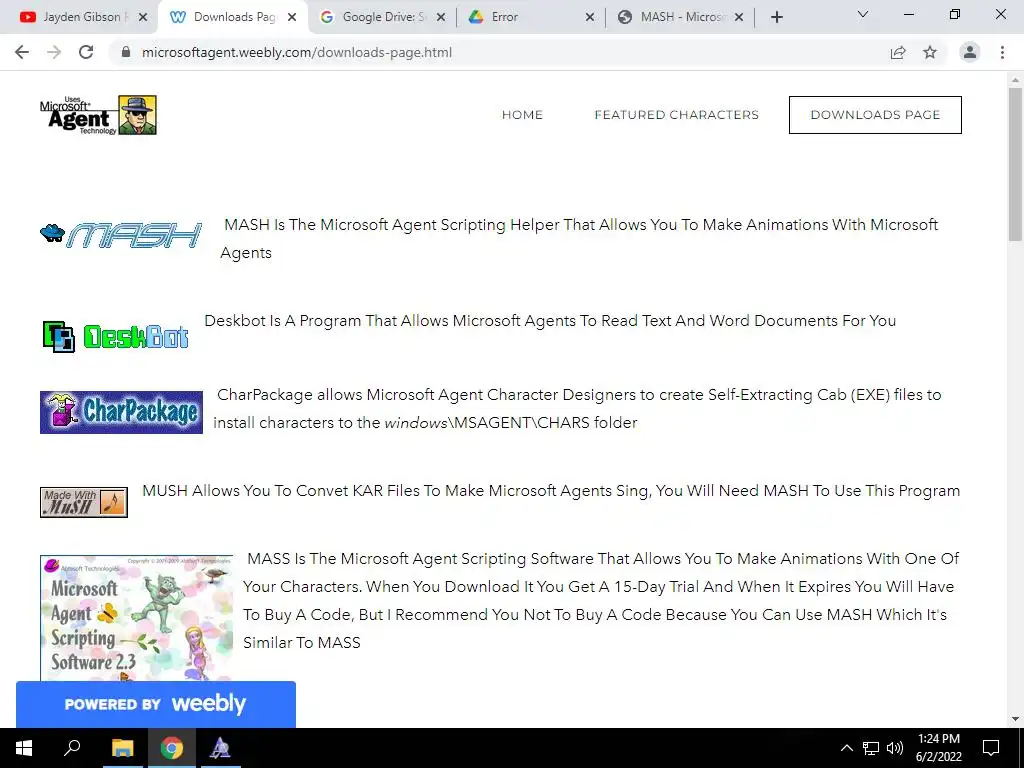The width and height of the screenshot is (1024, 768).
Task: Open the Chrome three-dot menu
Action: point(1002,52)
